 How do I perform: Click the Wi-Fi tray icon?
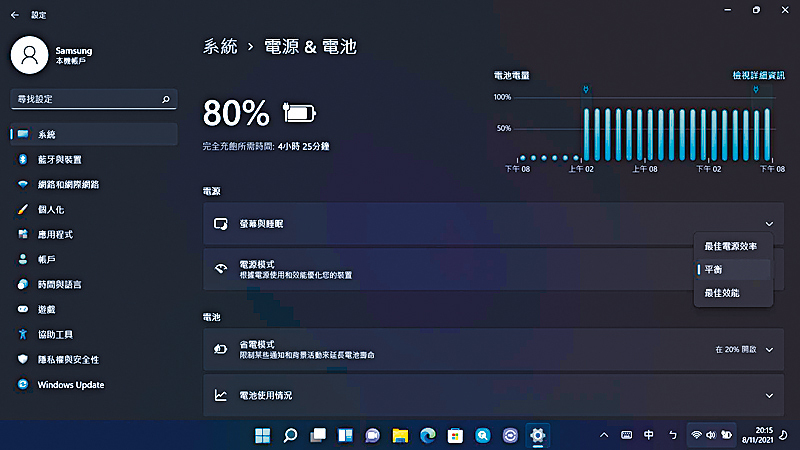(x=696, y=435)
